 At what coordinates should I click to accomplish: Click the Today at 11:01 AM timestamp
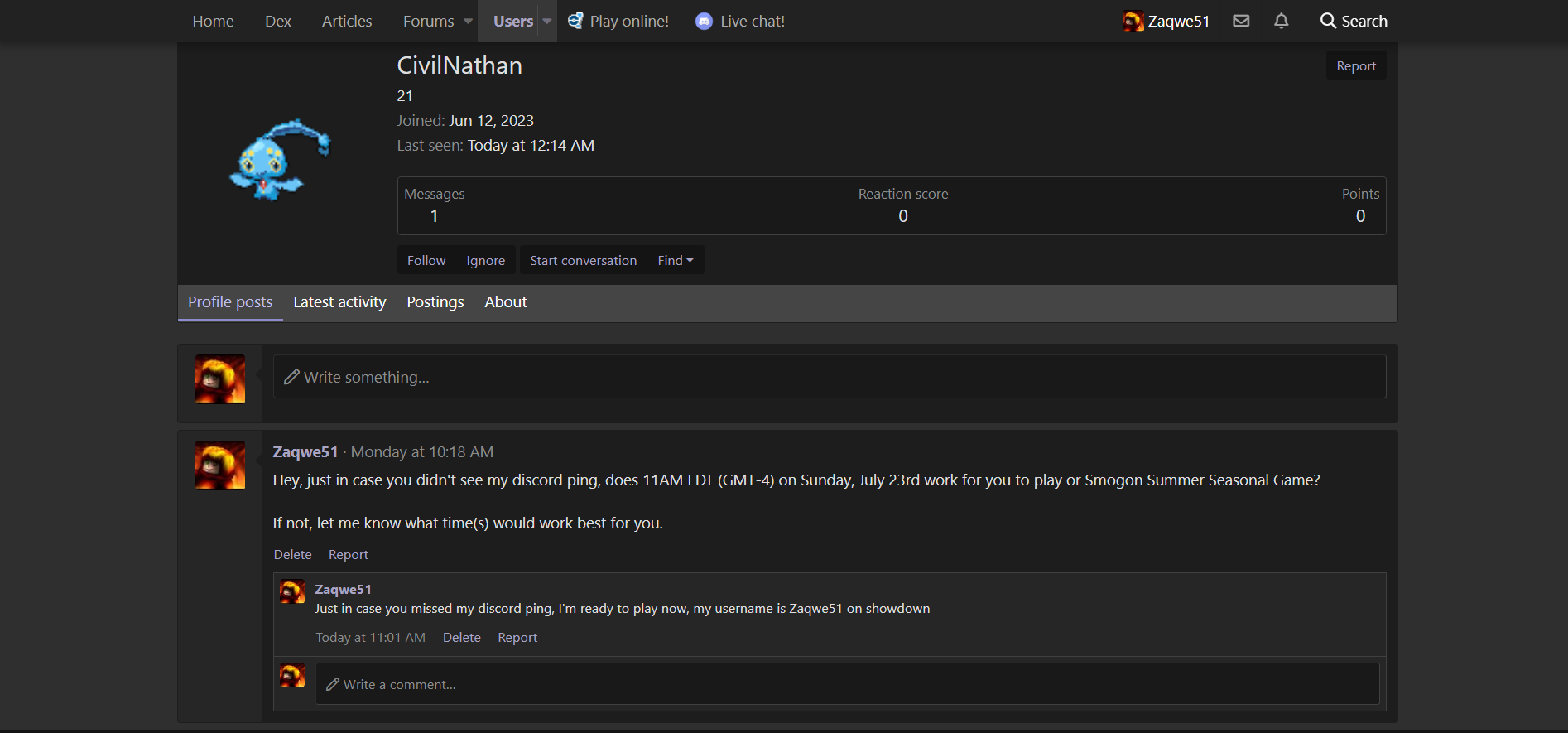(370, 638)
